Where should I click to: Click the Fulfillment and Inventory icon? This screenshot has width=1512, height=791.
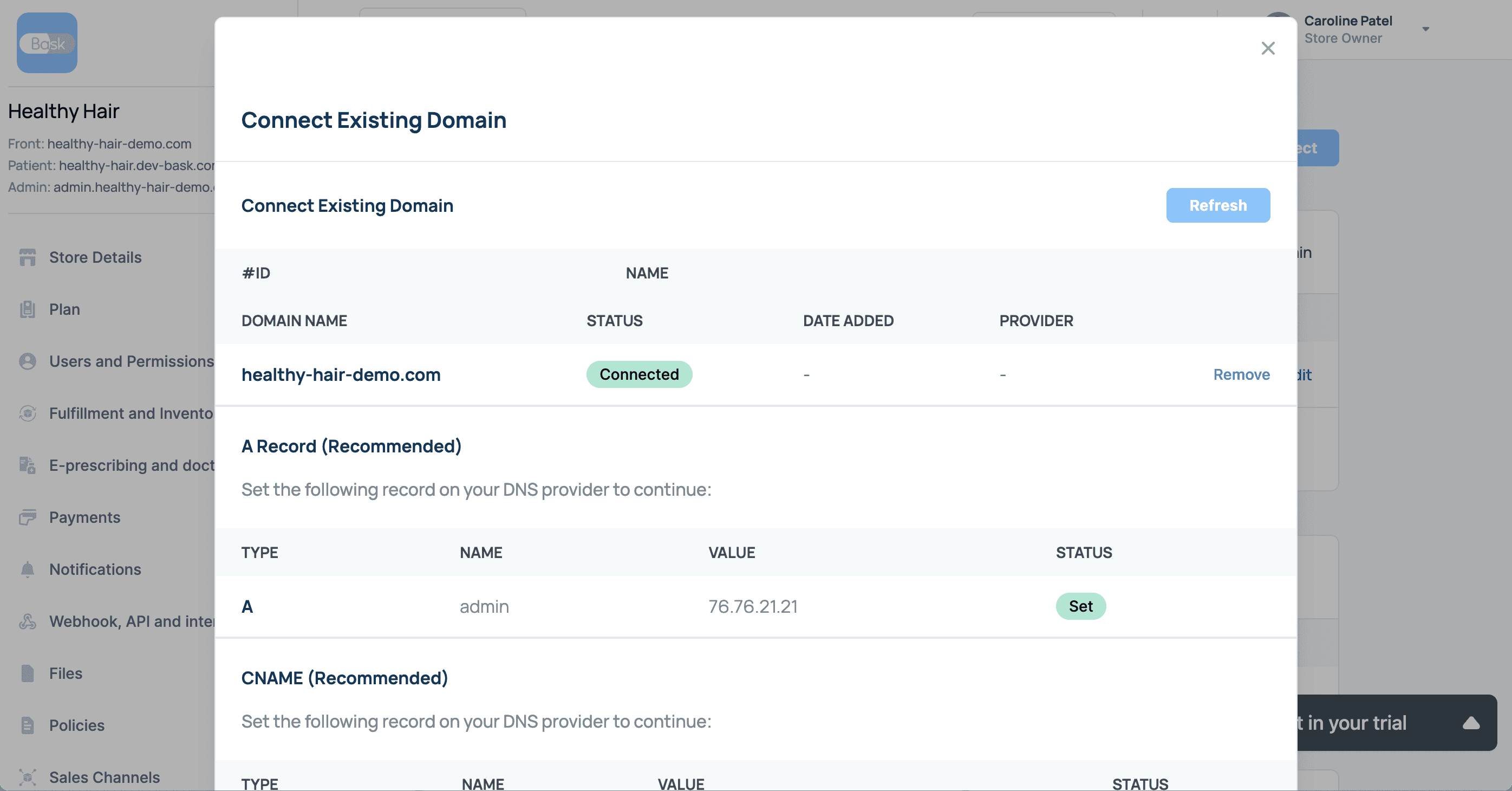pyautogui.click(x=28, y=413)
